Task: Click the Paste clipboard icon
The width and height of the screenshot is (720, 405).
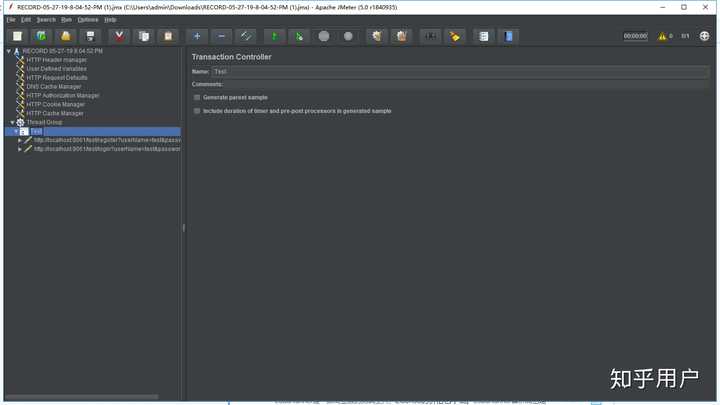Action: coord(168,36)
